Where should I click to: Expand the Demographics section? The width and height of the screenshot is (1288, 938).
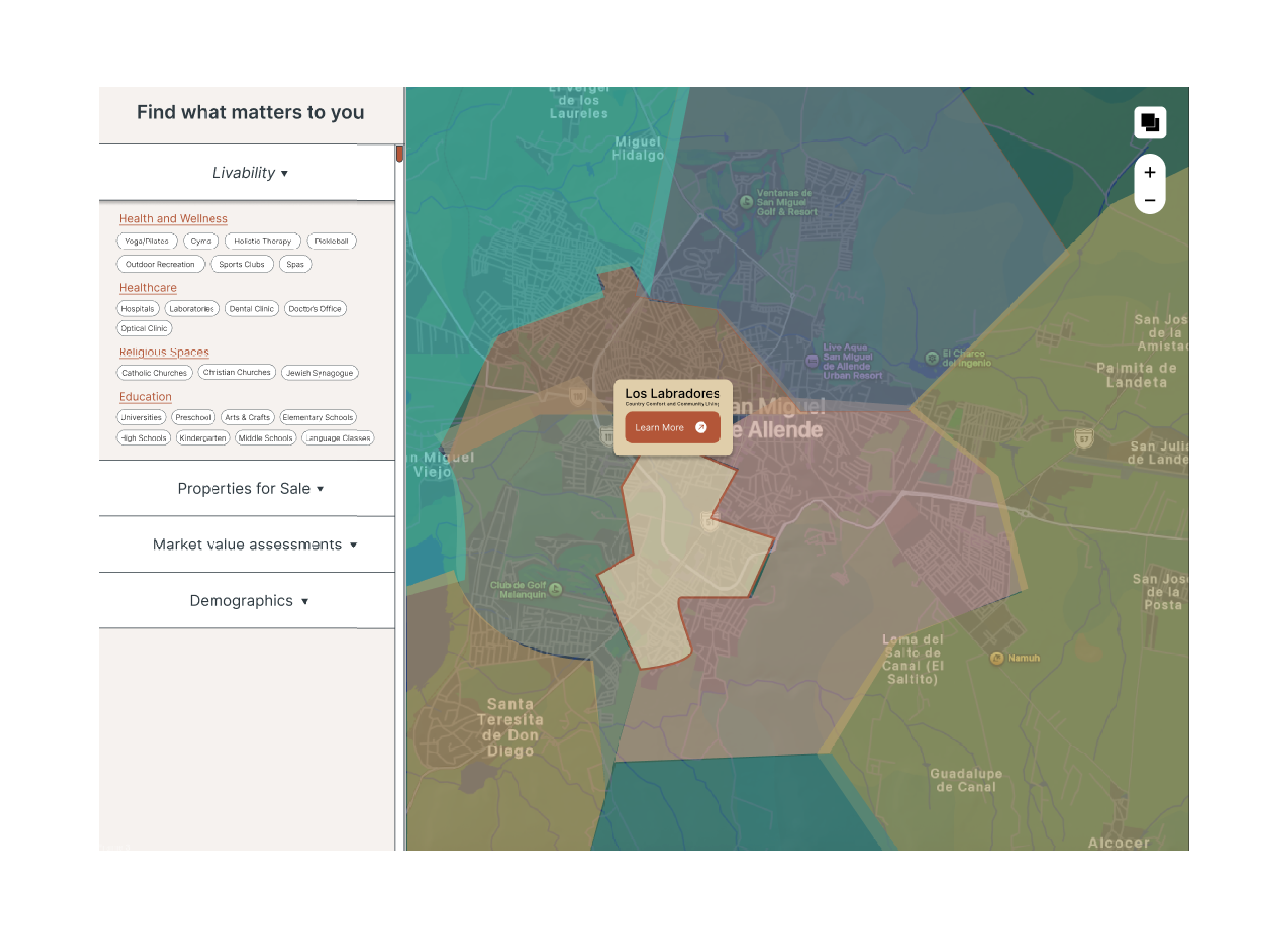pos(249,601)
